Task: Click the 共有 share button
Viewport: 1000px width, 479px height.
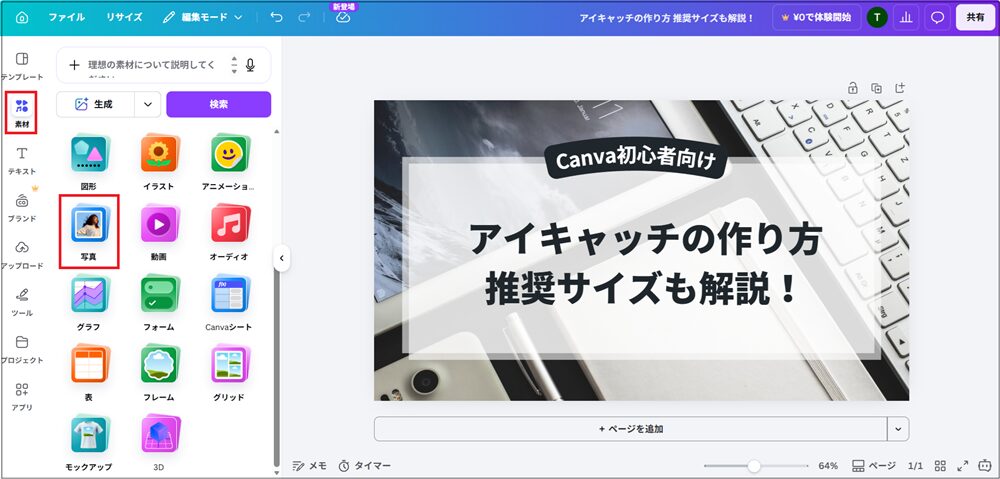Action: [975, 18]
